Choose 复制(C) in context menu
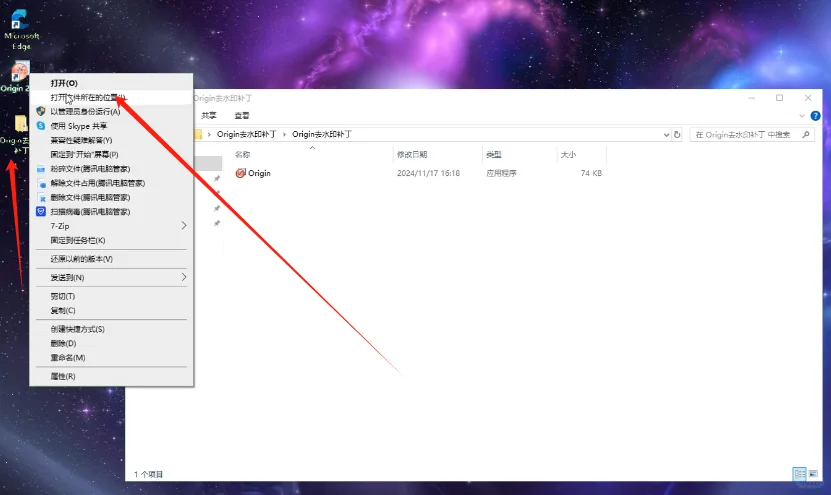831x495 pixels. coord(111,311)
